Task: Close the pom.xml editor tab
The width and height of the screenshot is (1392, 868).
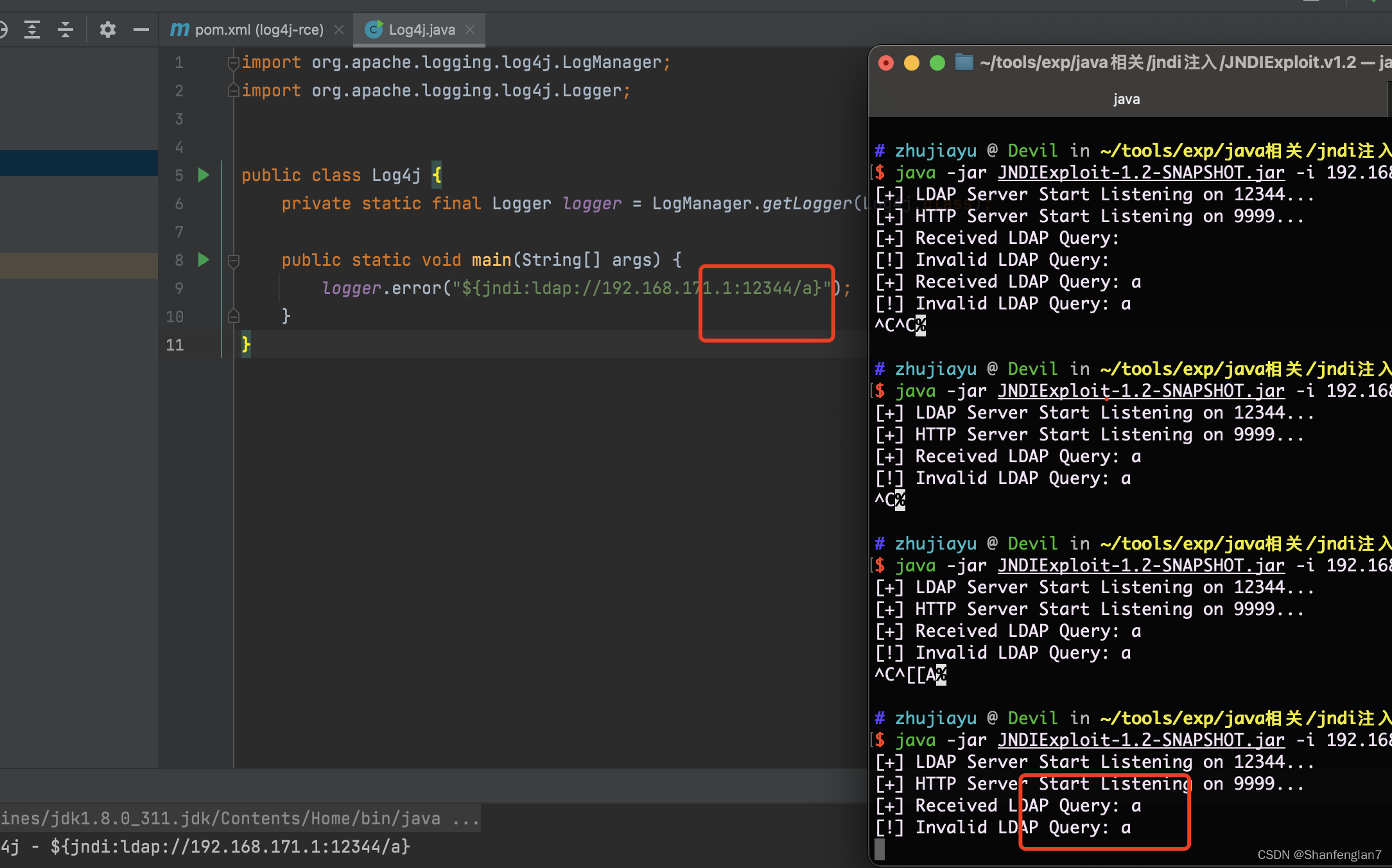Action: click(x=340, y=30)
